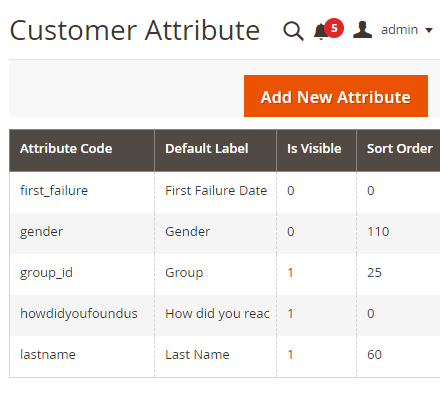Open the admin username menu
Image resolution: width=440 pixels, height=400 pixels.
(399, 30)
